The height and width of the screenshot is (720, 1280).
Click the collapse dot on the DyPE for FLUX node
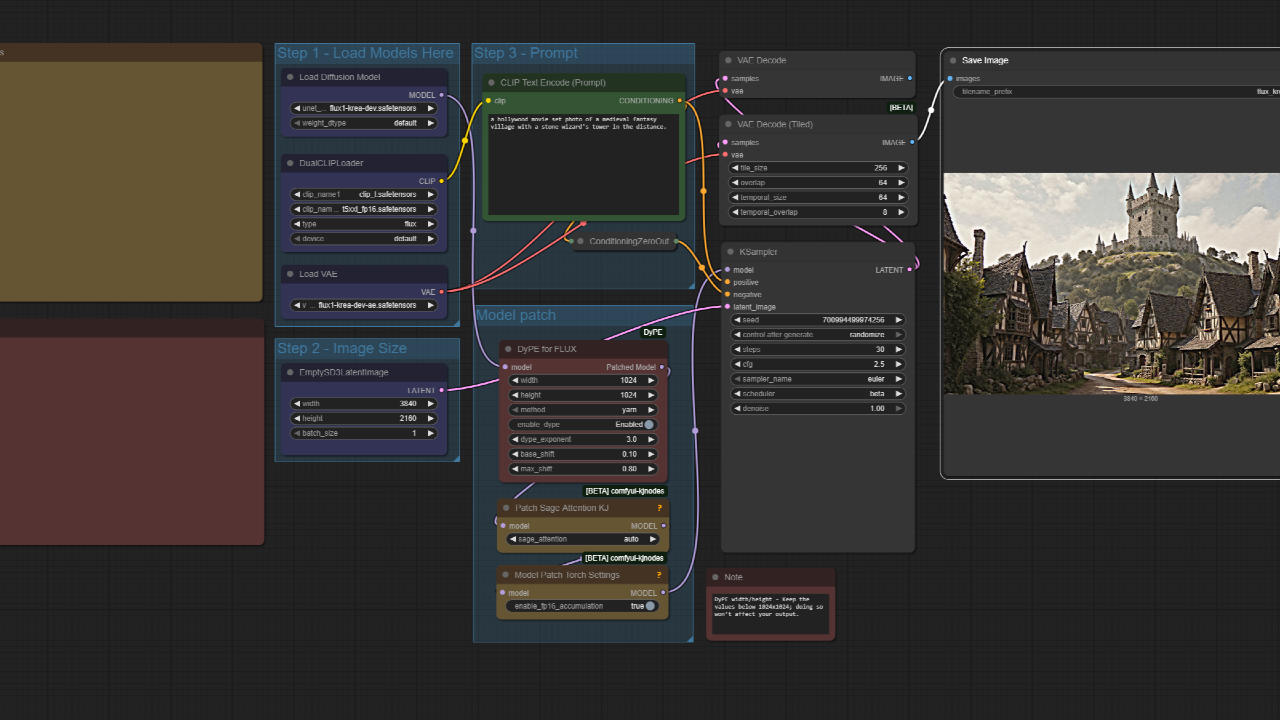510,349
